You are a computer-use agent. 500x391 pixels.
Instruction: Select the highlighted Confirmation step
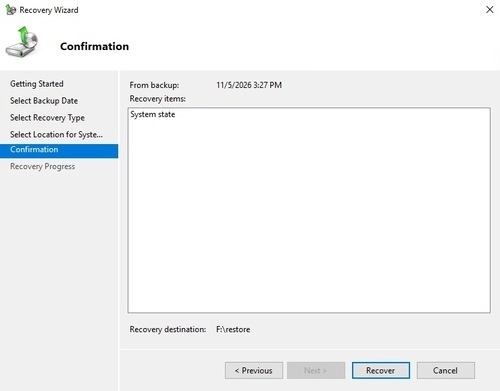pyautogui.click(x=59, y=150)
